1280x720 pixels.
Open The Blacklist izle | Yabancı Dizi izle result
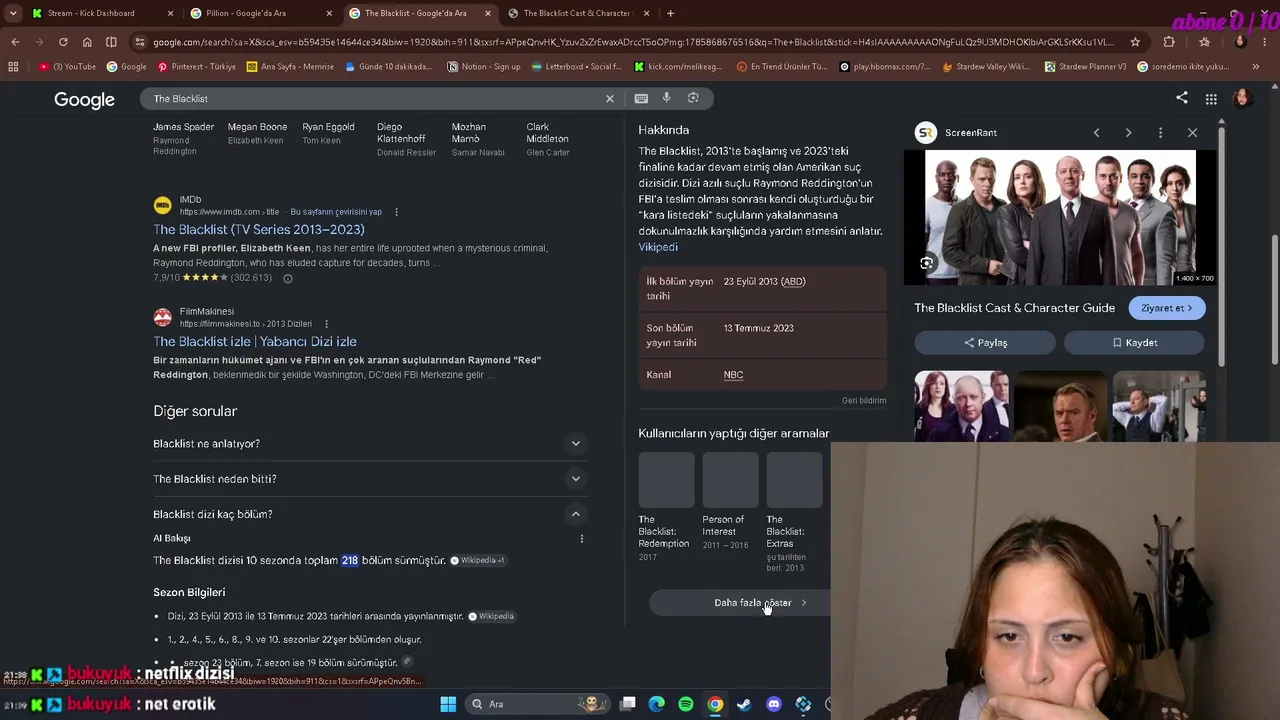255,342
